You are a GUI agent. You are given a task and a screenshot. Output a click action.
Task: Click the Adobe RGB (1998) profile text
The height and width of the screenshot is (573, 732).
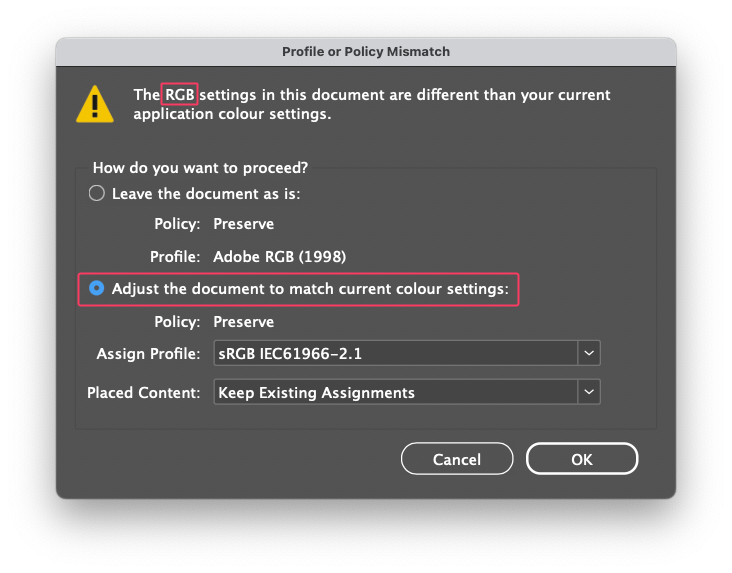280,256
